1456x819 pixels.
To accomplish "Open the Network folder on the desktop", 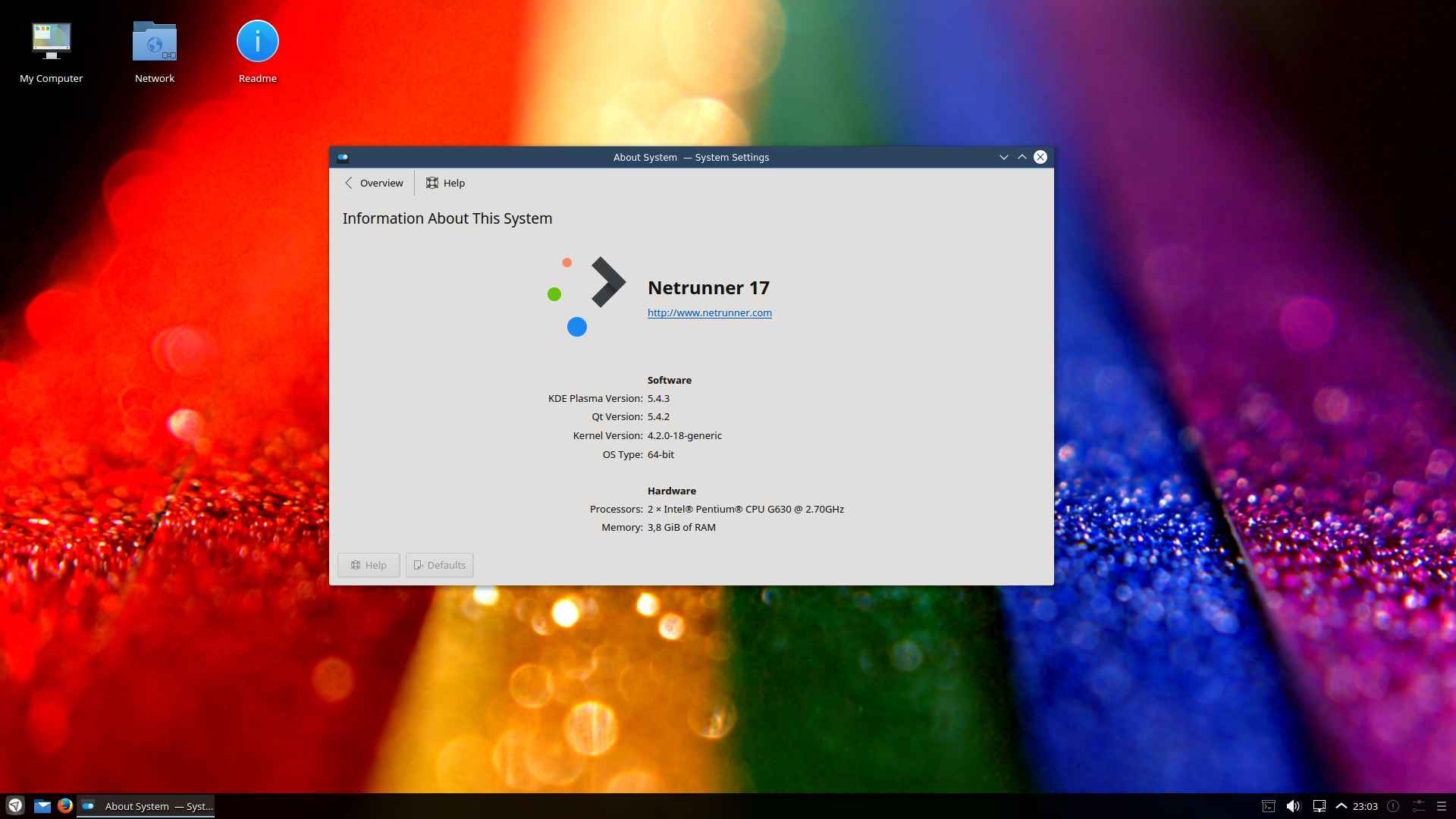I will coord(154,42).
